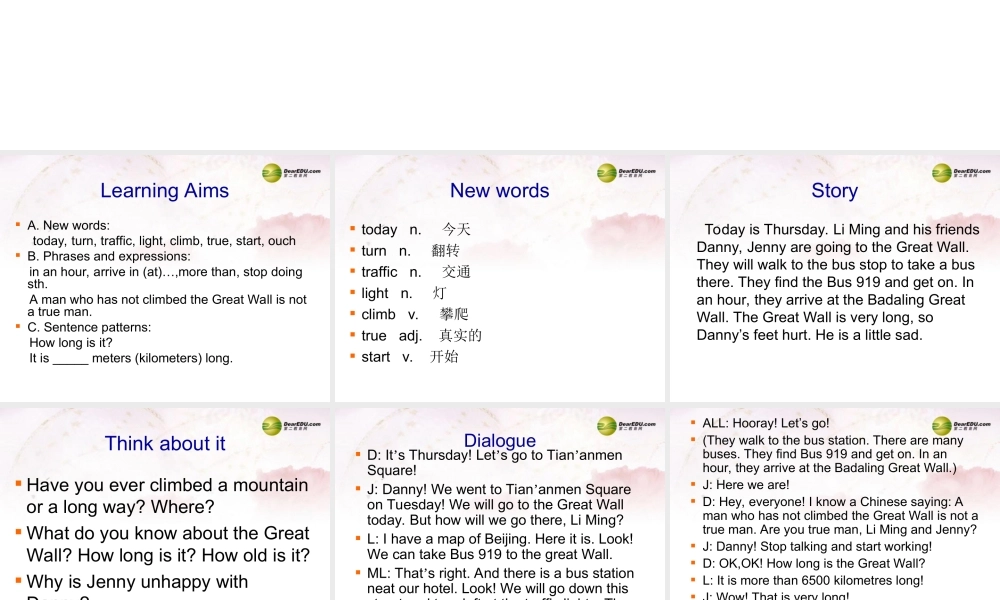Click the word entry 'light n. 灯'
The height and width of the screenshot is (600, 1000).
tap(404, 293)
